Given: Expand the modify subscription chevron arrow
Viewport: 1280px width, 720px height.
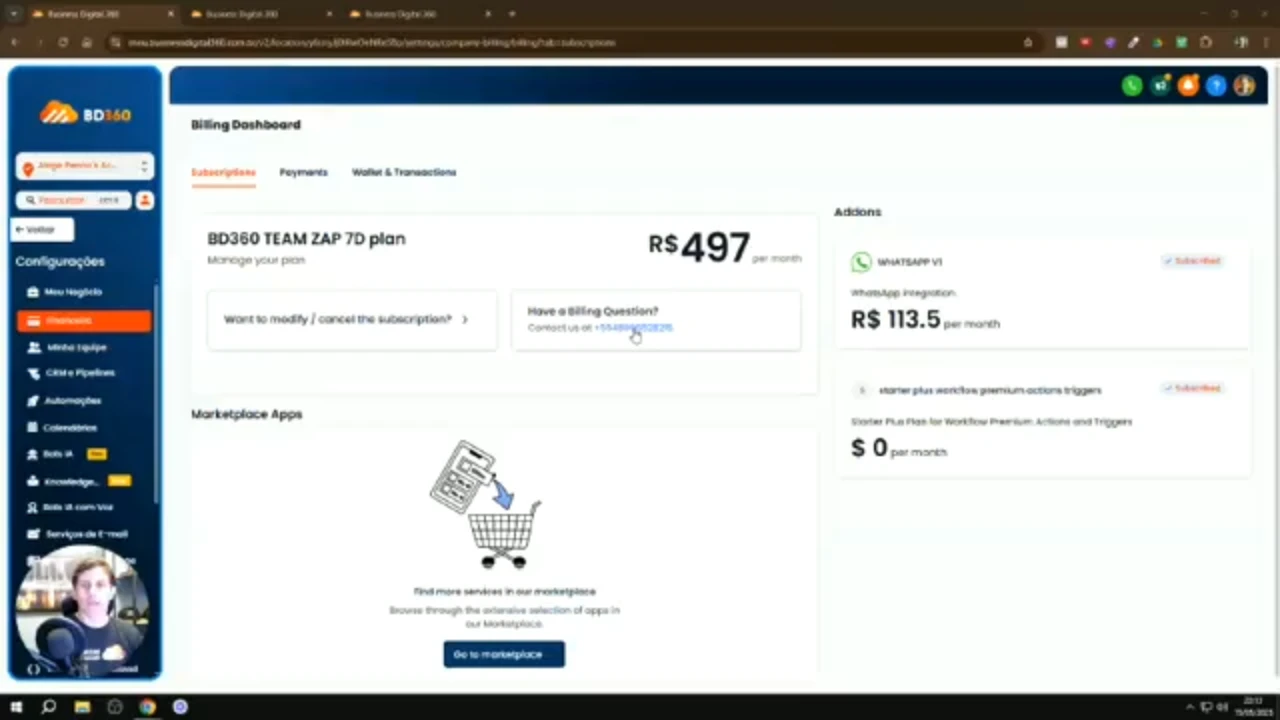Looking at the screenshot, I should 465,320.
